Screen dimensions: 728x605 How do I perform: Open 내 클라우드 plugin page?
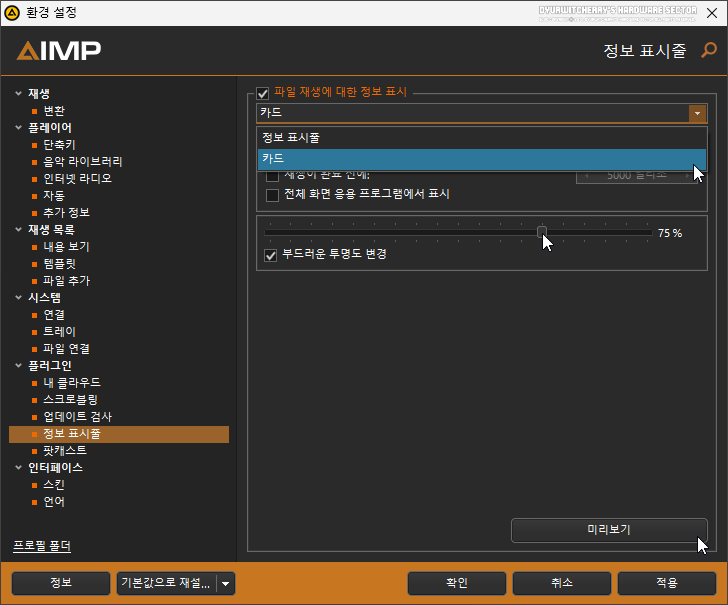(72, 383)
